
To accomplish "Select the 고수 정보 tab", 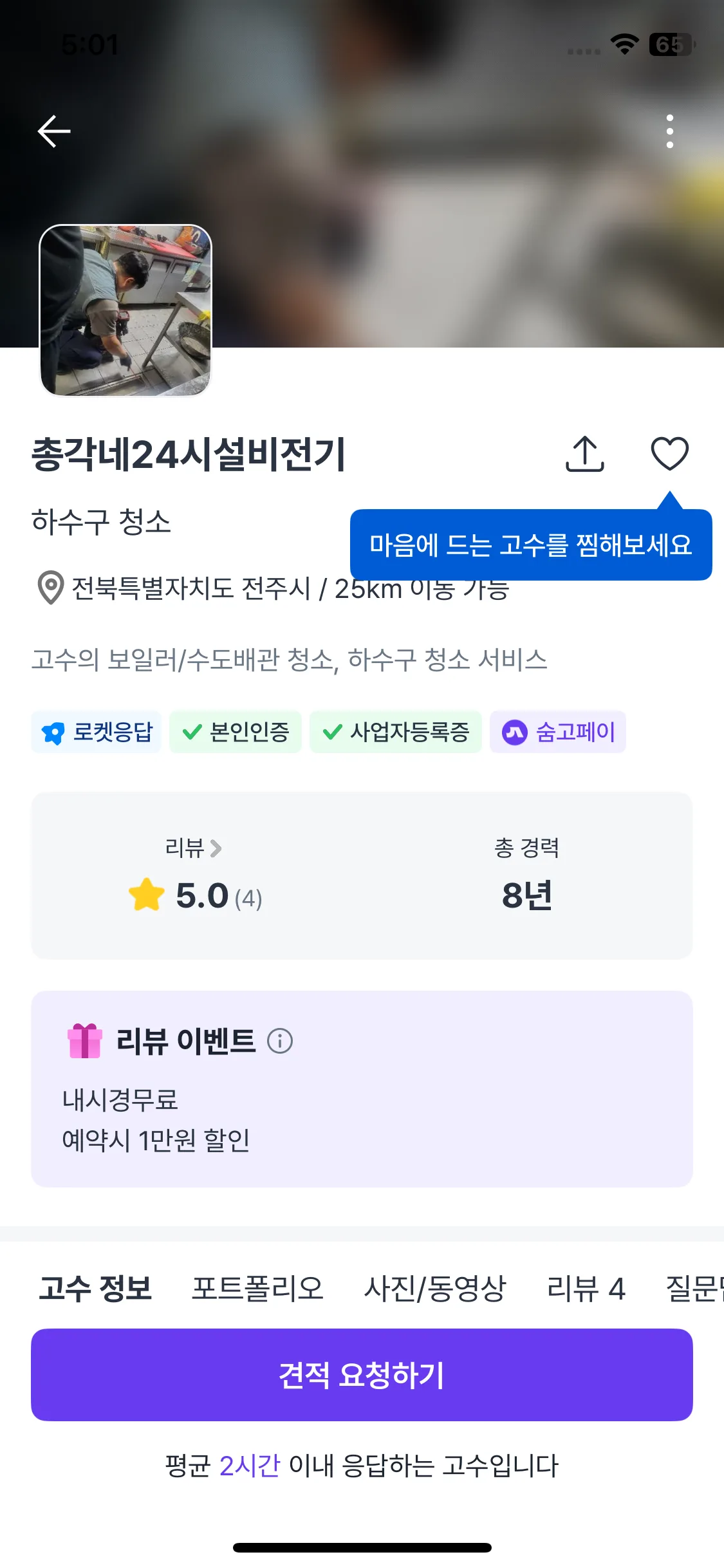I will pyautogui.click(x=95, y=1289).
